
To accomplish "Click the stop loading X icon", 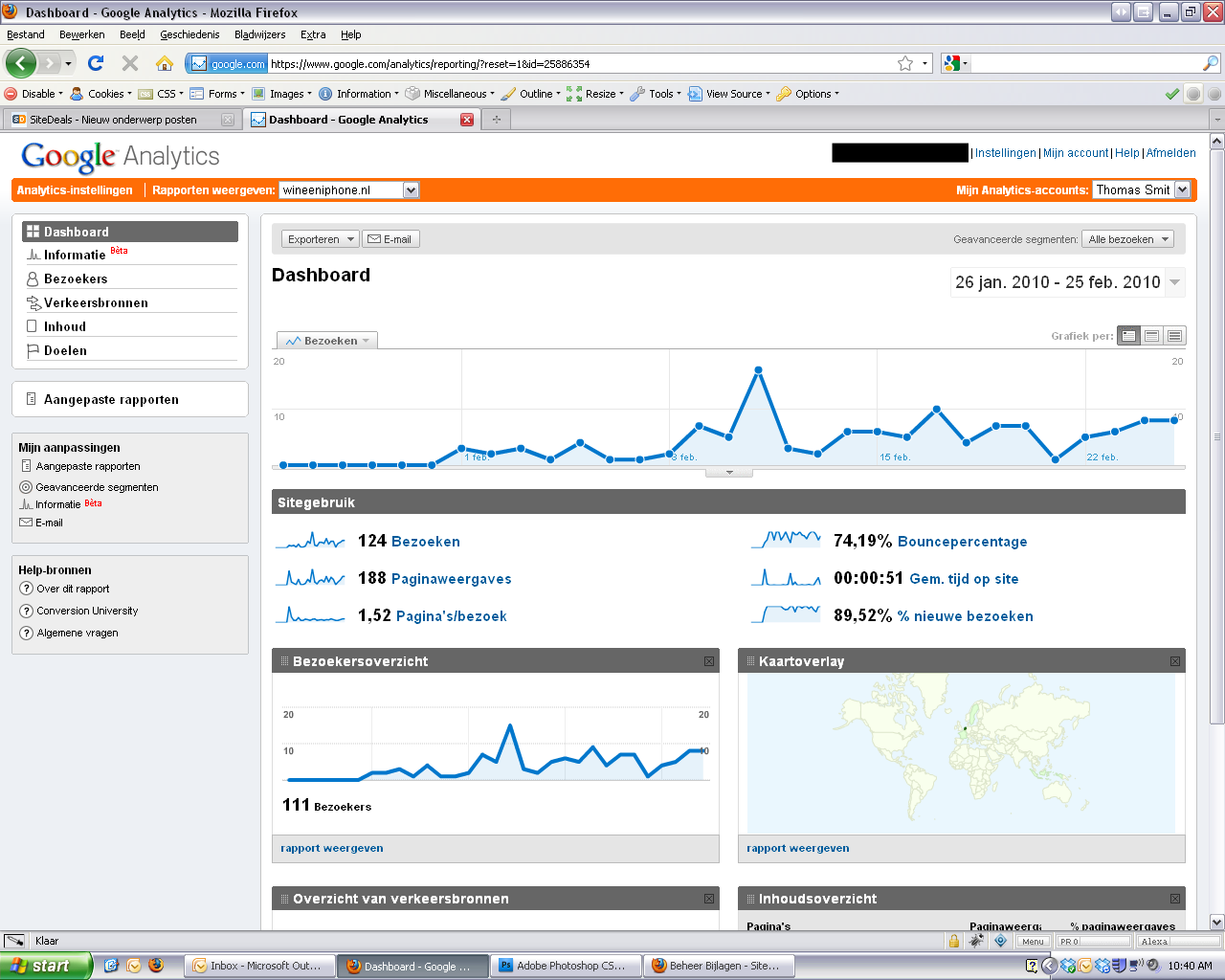I will [130, 63].
